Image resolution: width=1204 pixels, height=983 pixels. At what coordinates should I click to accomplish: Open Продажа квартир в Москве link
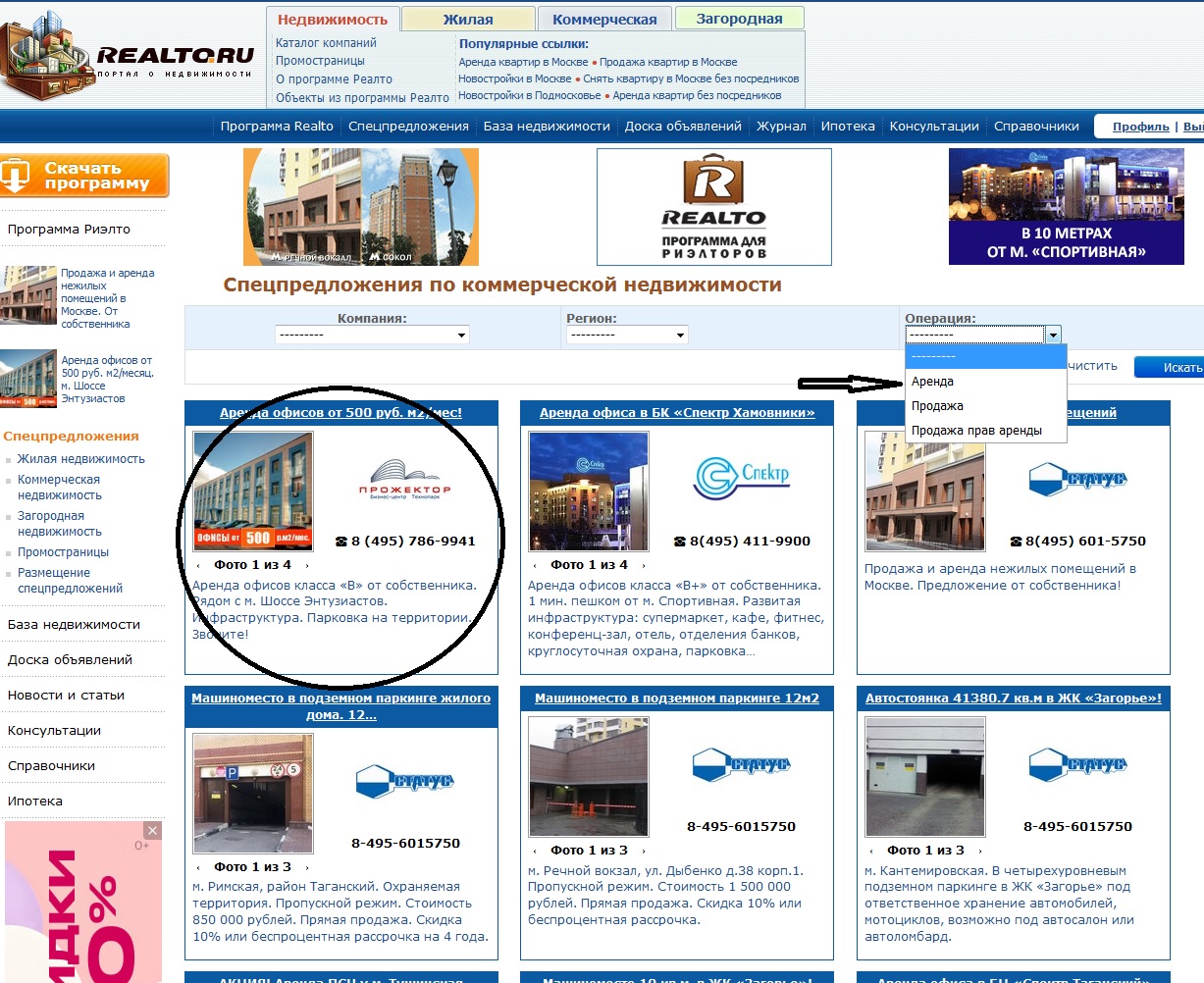click(x=668, y=62)
